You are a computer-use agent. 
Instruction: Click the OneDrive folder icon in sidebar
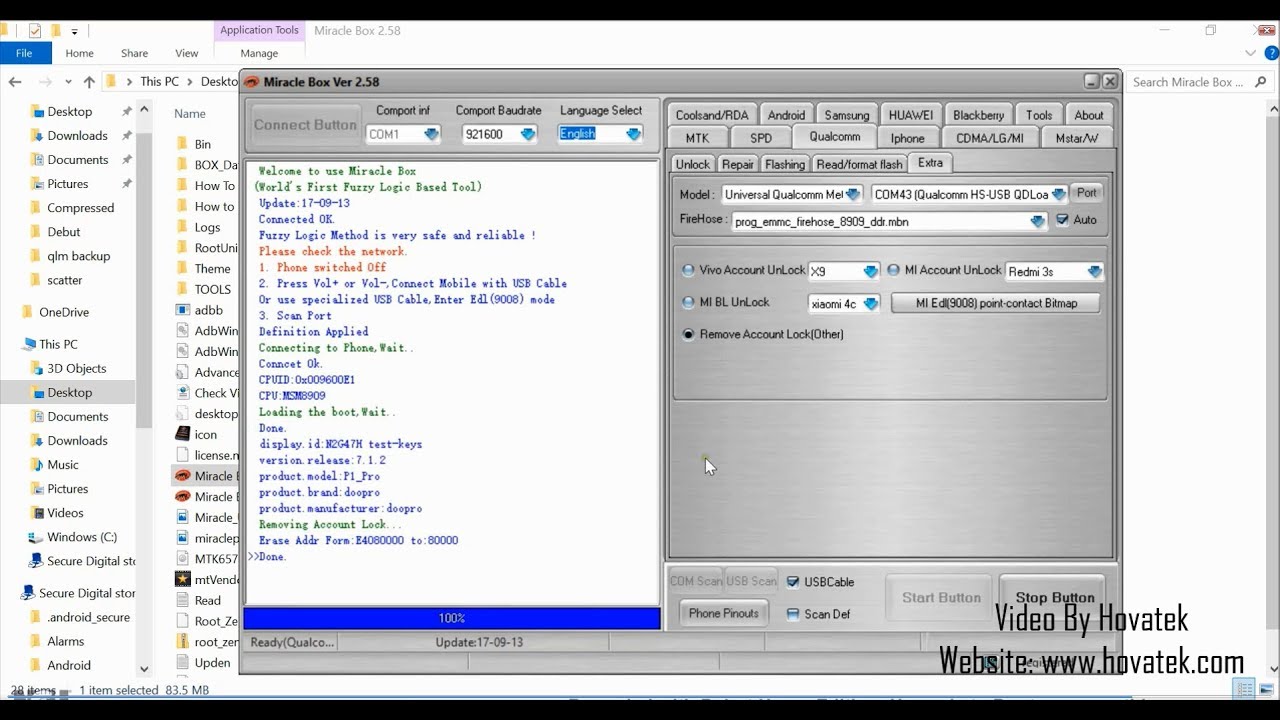click(x=27, y=312)
